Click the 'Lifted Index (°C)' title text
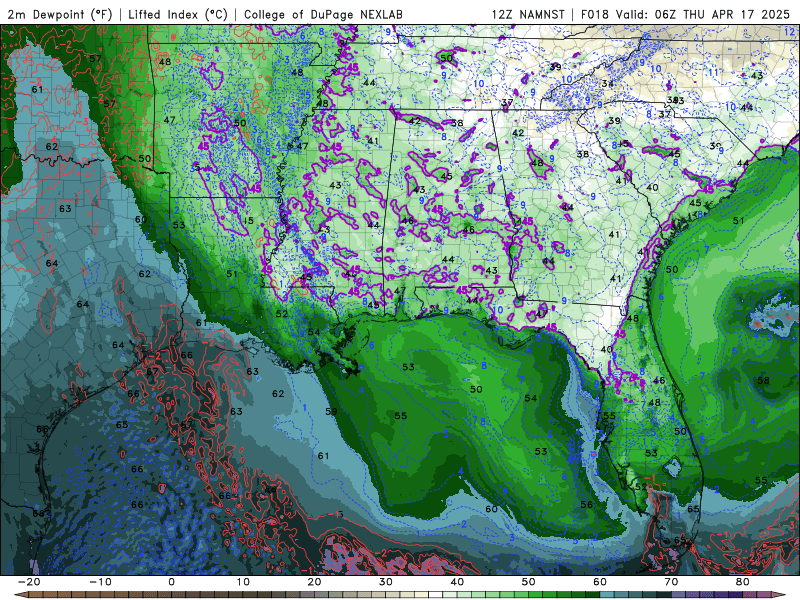Viewport: 800px width, 600px height. pos(178,14)
